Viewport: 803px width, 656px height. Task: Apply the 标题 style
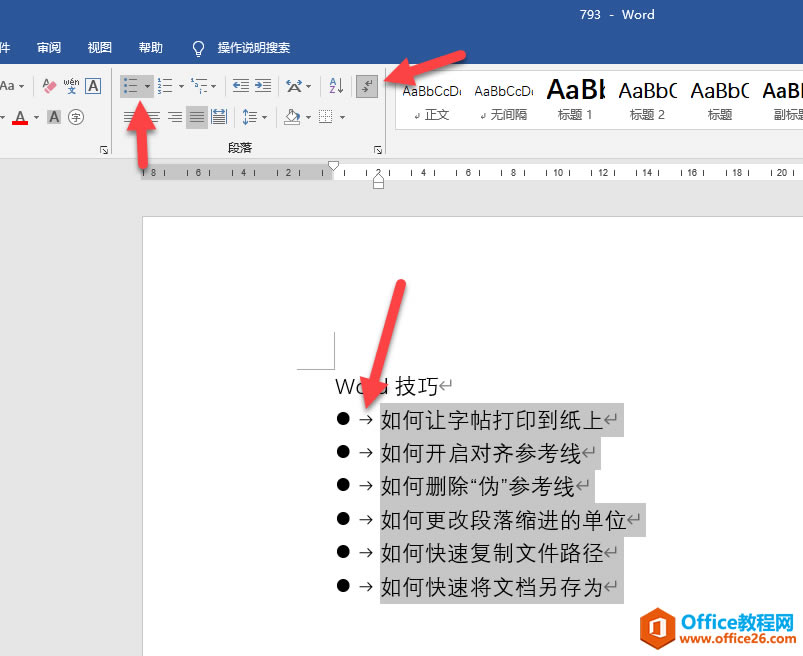tap(720, 101)
